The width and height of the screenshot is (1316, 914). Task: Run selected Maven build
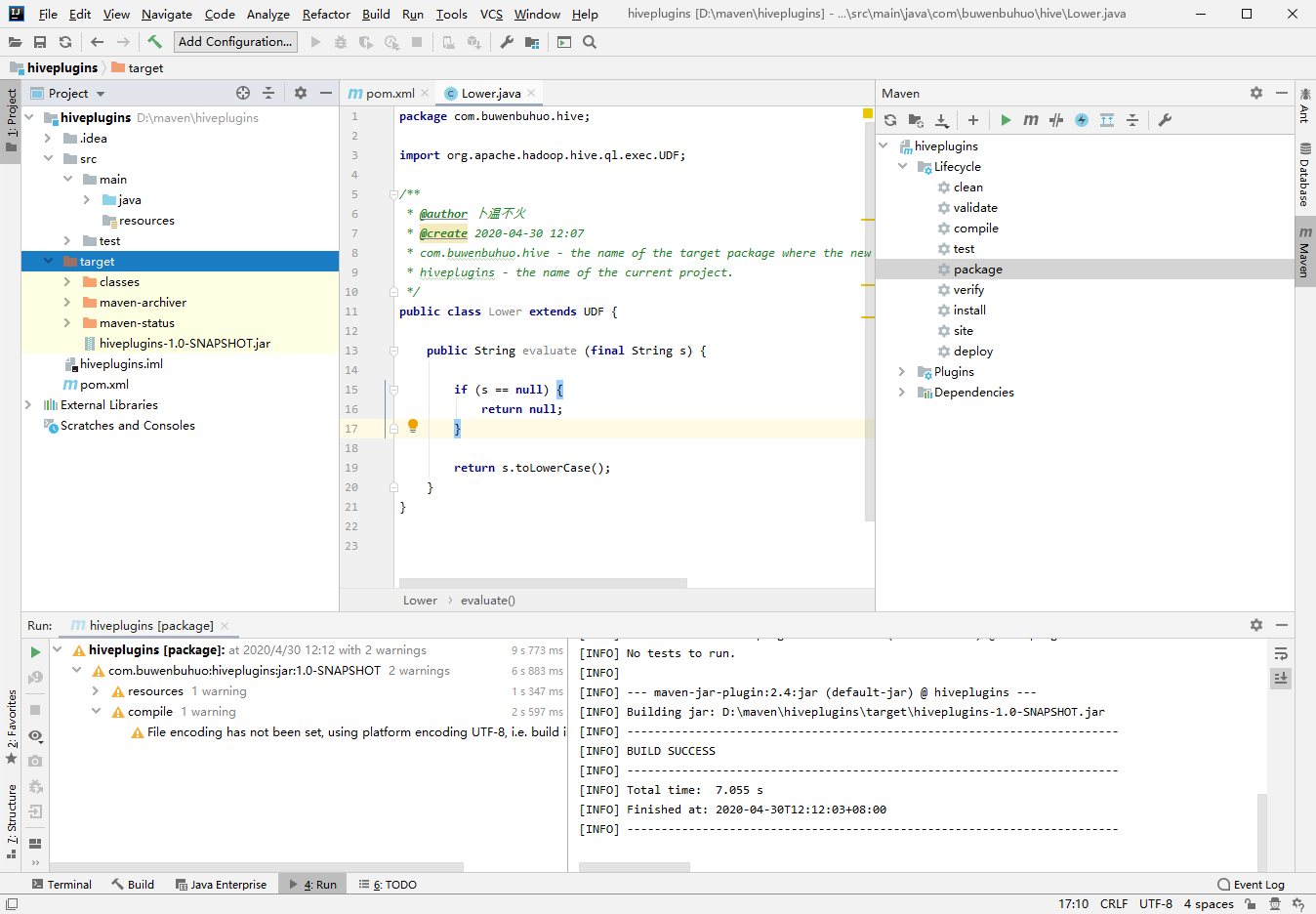1006,120
